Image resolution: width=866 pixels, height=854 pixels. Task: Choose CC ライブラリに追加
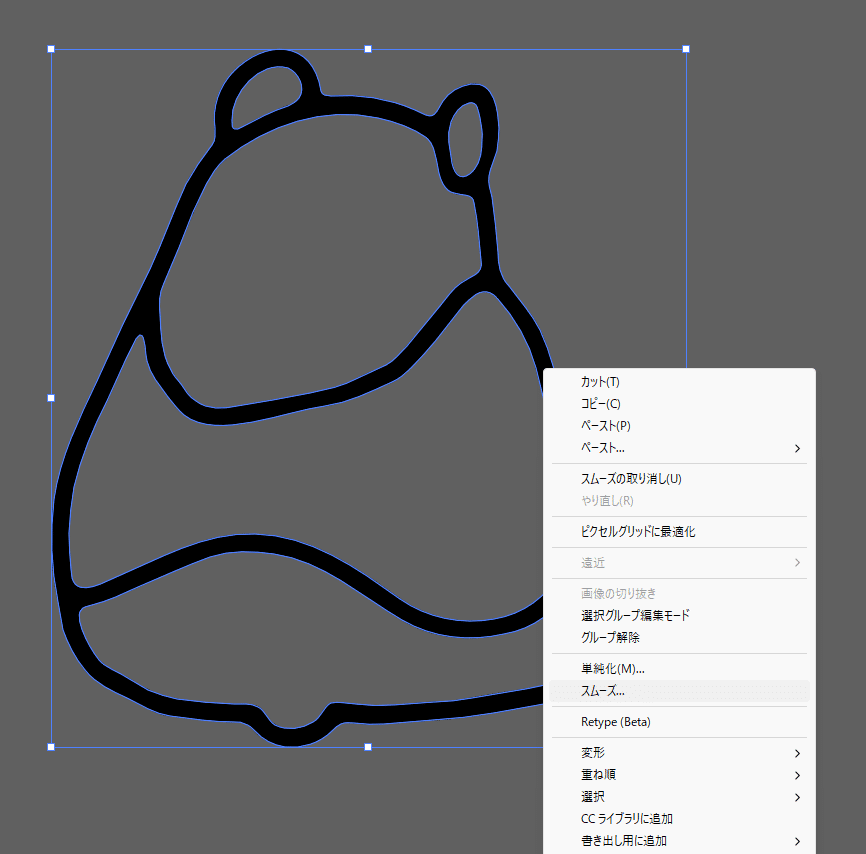[x=679, y=819]
